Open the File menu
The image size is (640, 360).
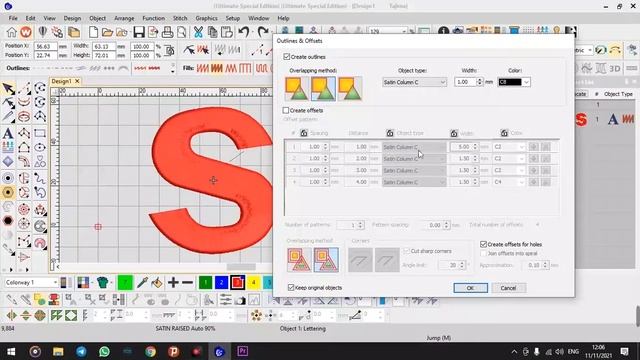click(x=13, y=18)
